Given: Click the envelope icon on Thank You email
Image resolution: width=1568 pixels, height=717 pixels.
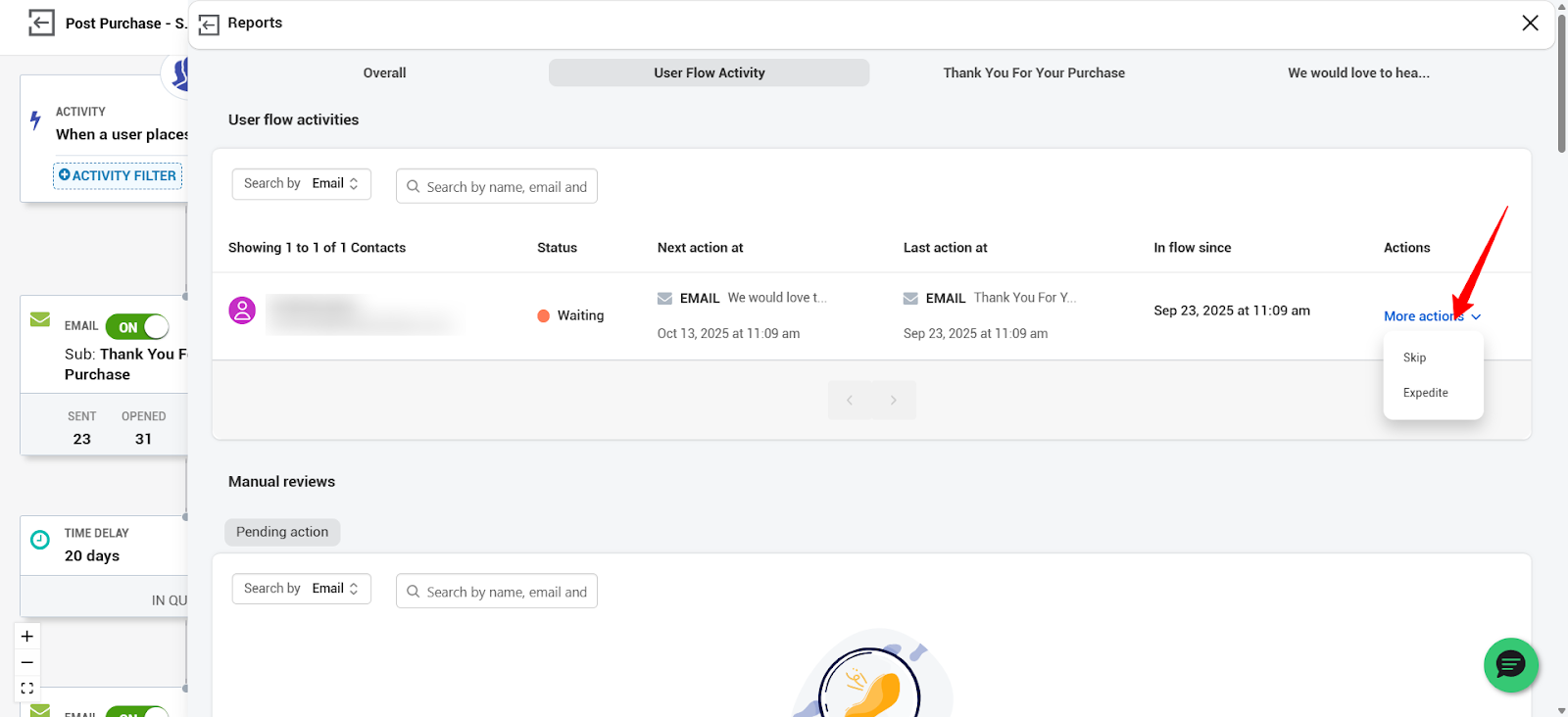Looking at the screenshot, I should pyautogui.click(x=40, y=319).
